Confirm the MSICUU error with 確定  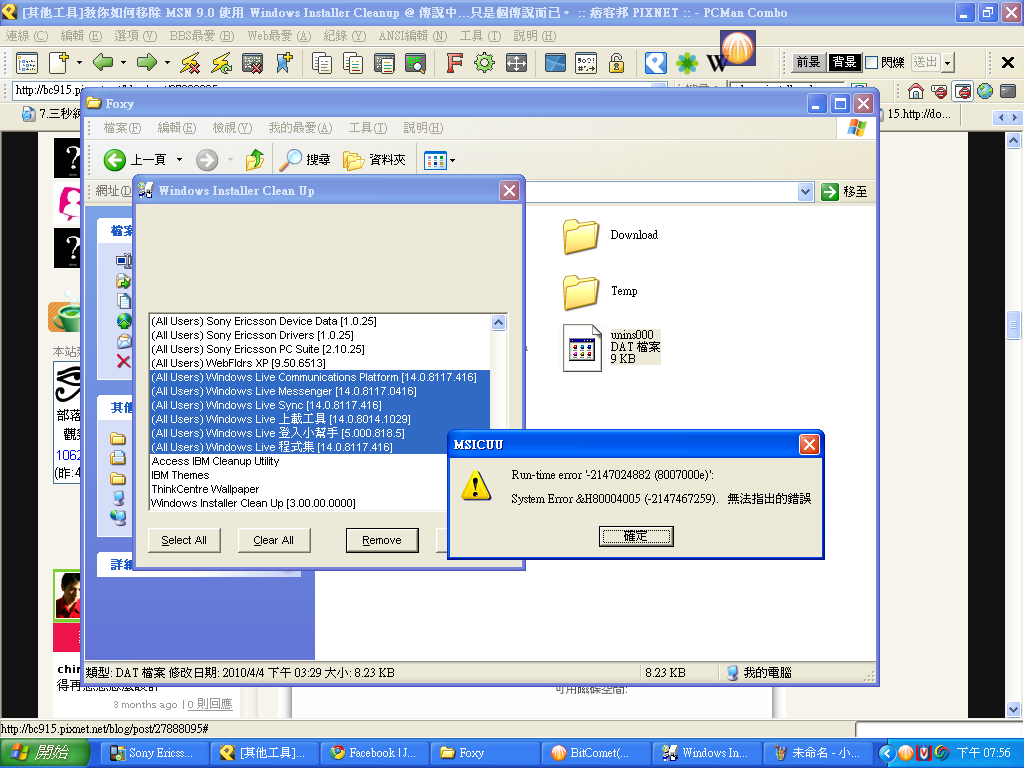pyautogui.click(x=636, y=536)
